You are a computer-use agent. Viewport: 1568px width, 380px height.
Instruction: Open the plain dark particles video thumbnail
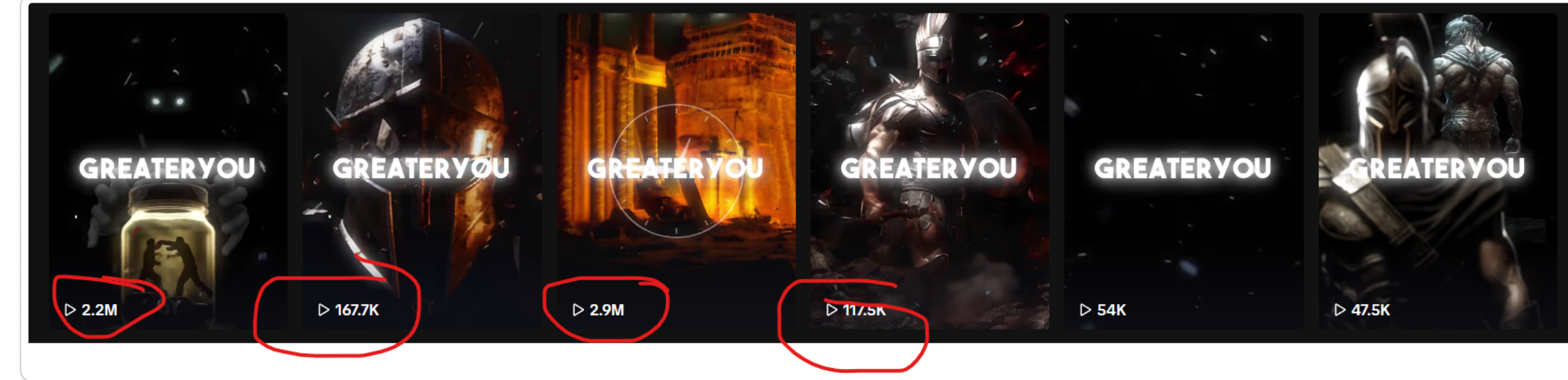pos(1184,171)
